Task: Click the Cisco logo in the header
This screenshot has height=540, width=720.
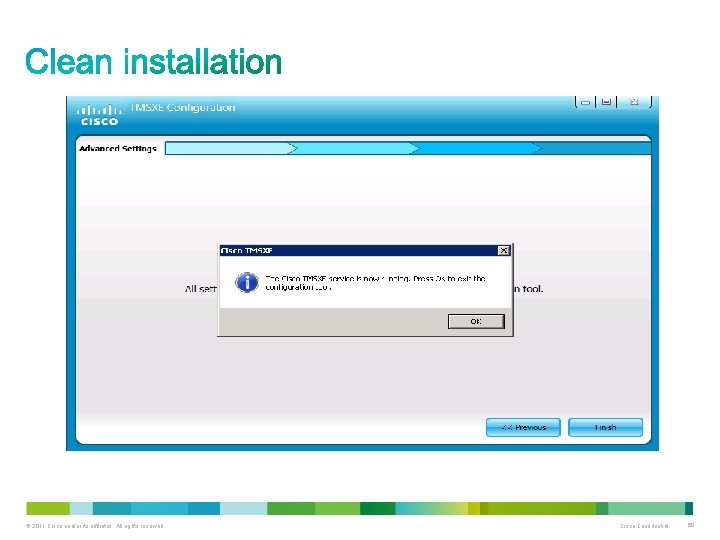Action: (x=99, y=115)
